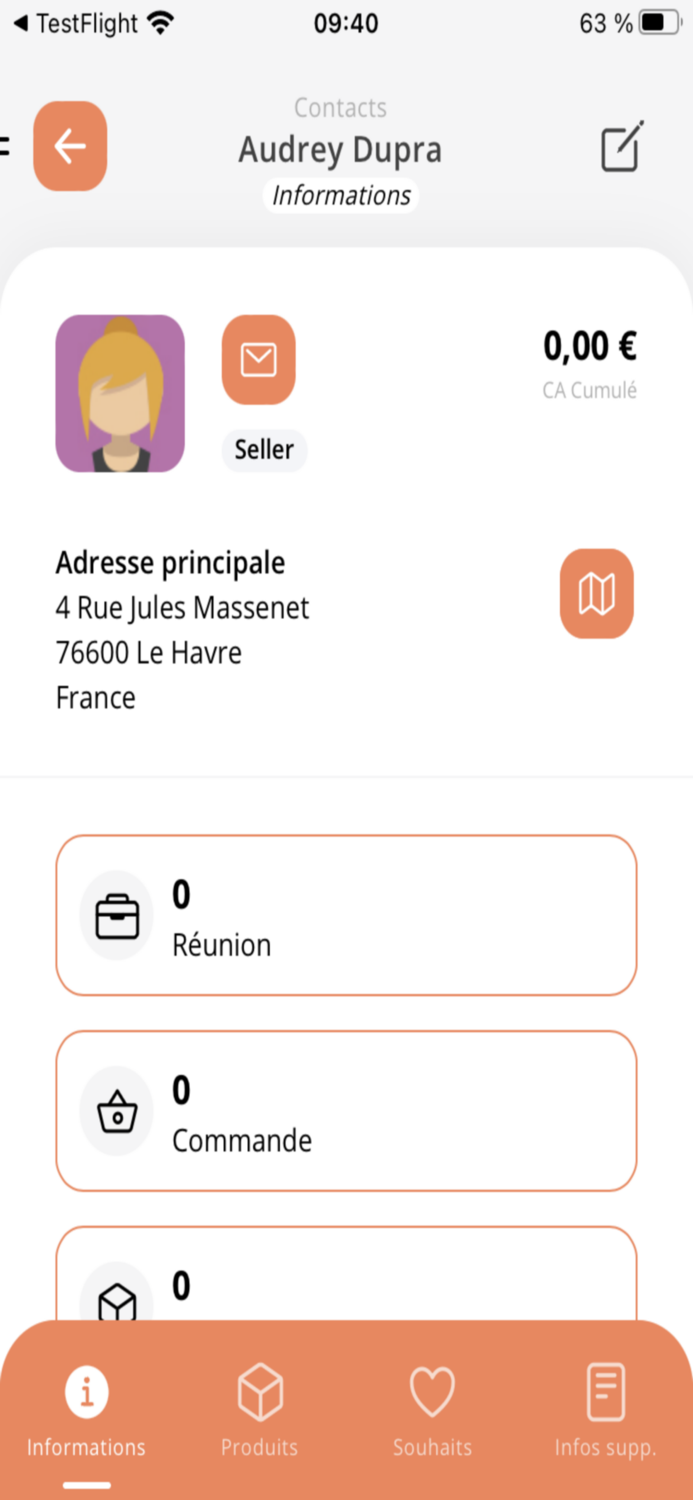Open the Souhaits tab
This screenshot has width=693, height=1500.
[x=432, y=1408]
